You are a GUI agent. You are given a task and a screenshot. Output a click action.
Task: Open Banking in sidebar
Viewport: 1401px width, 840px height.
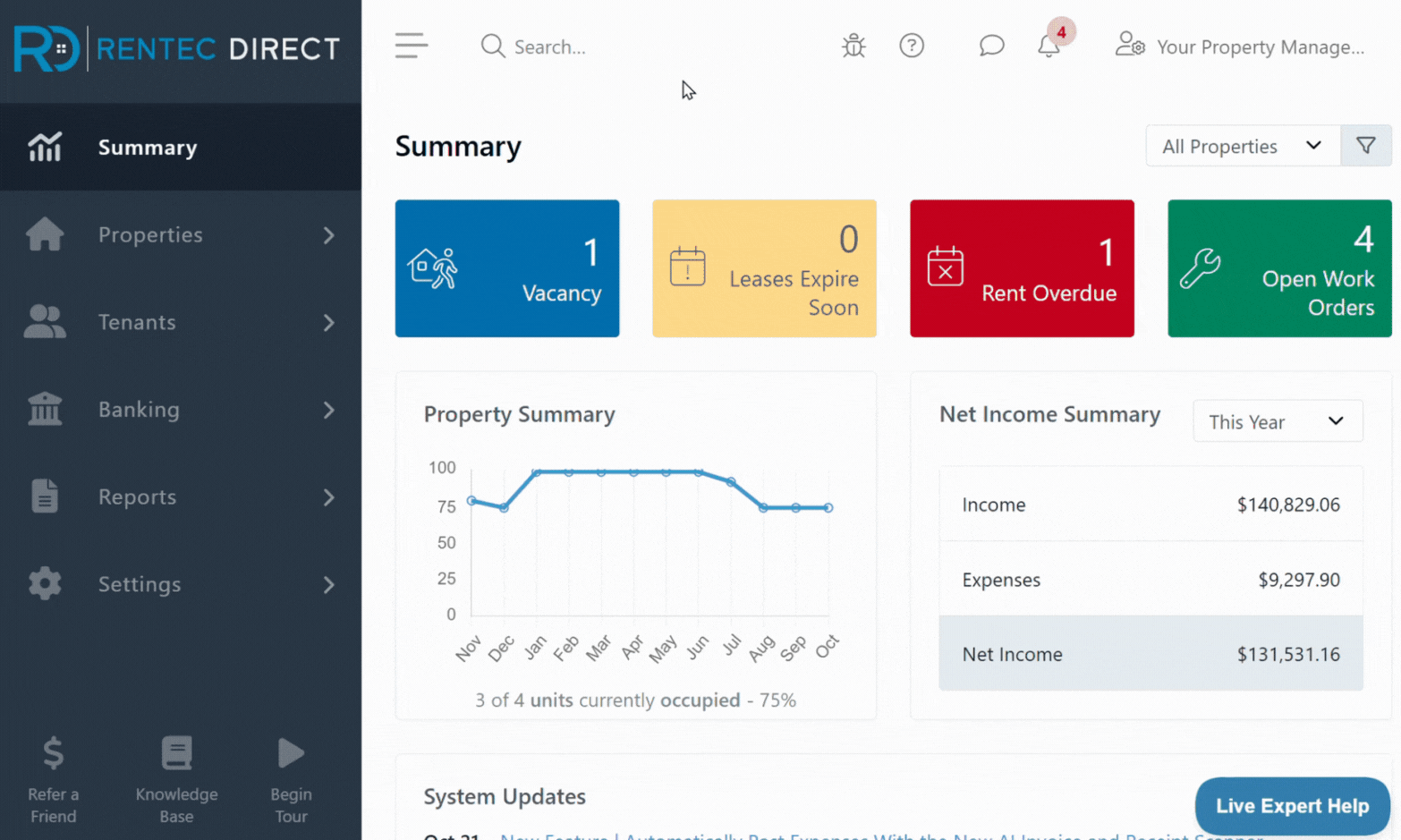click(181, 410)
